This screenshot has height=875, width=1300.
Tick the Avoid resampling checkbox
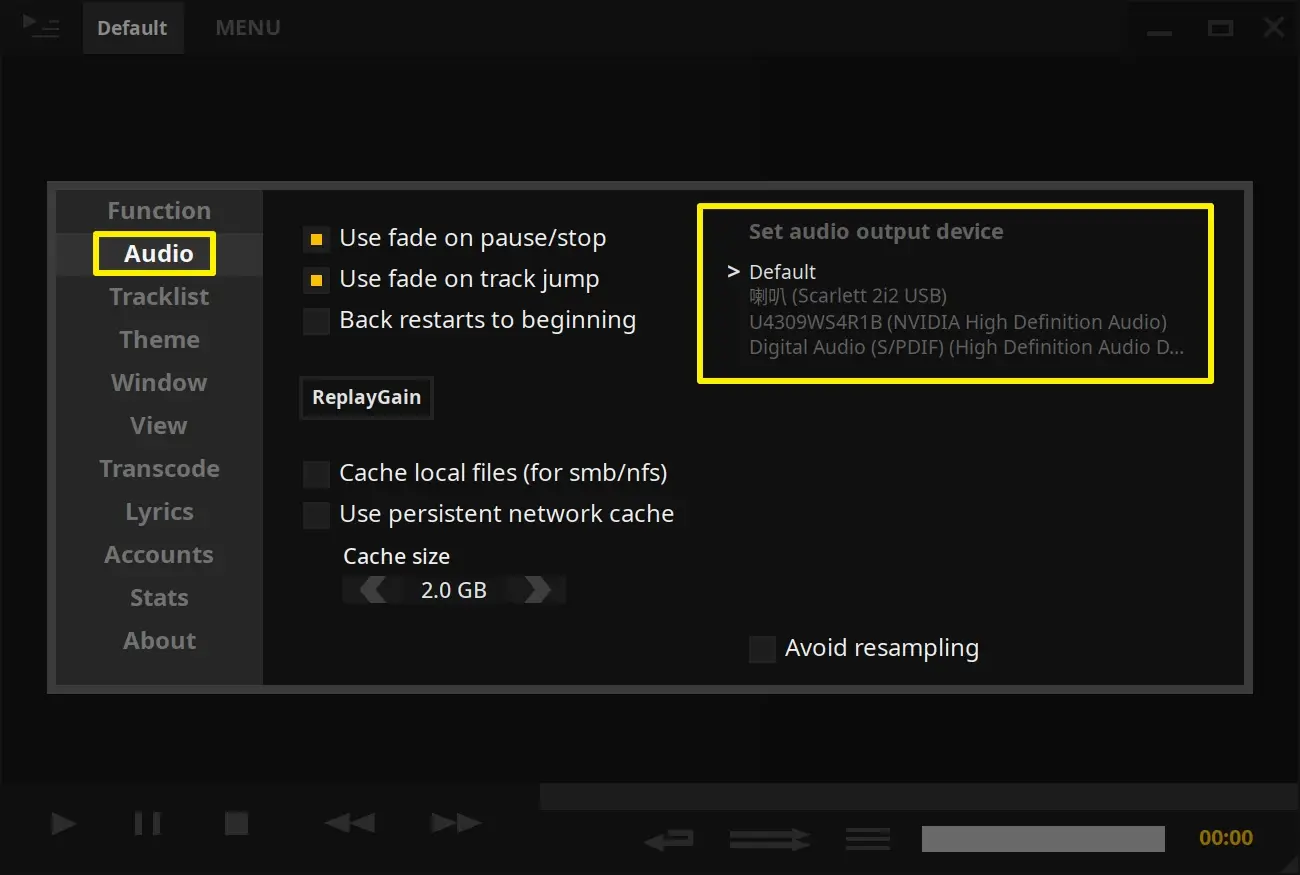[762, 649]
